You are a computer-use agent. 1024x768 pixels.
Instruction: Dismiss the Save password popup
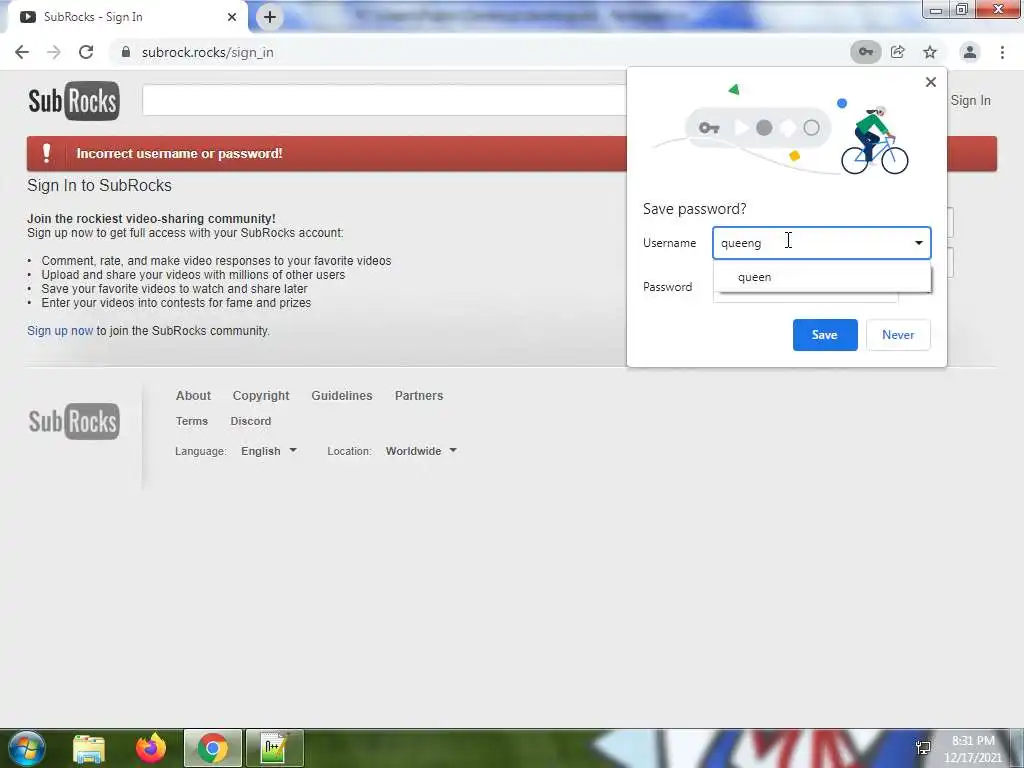tap(931, 82)
